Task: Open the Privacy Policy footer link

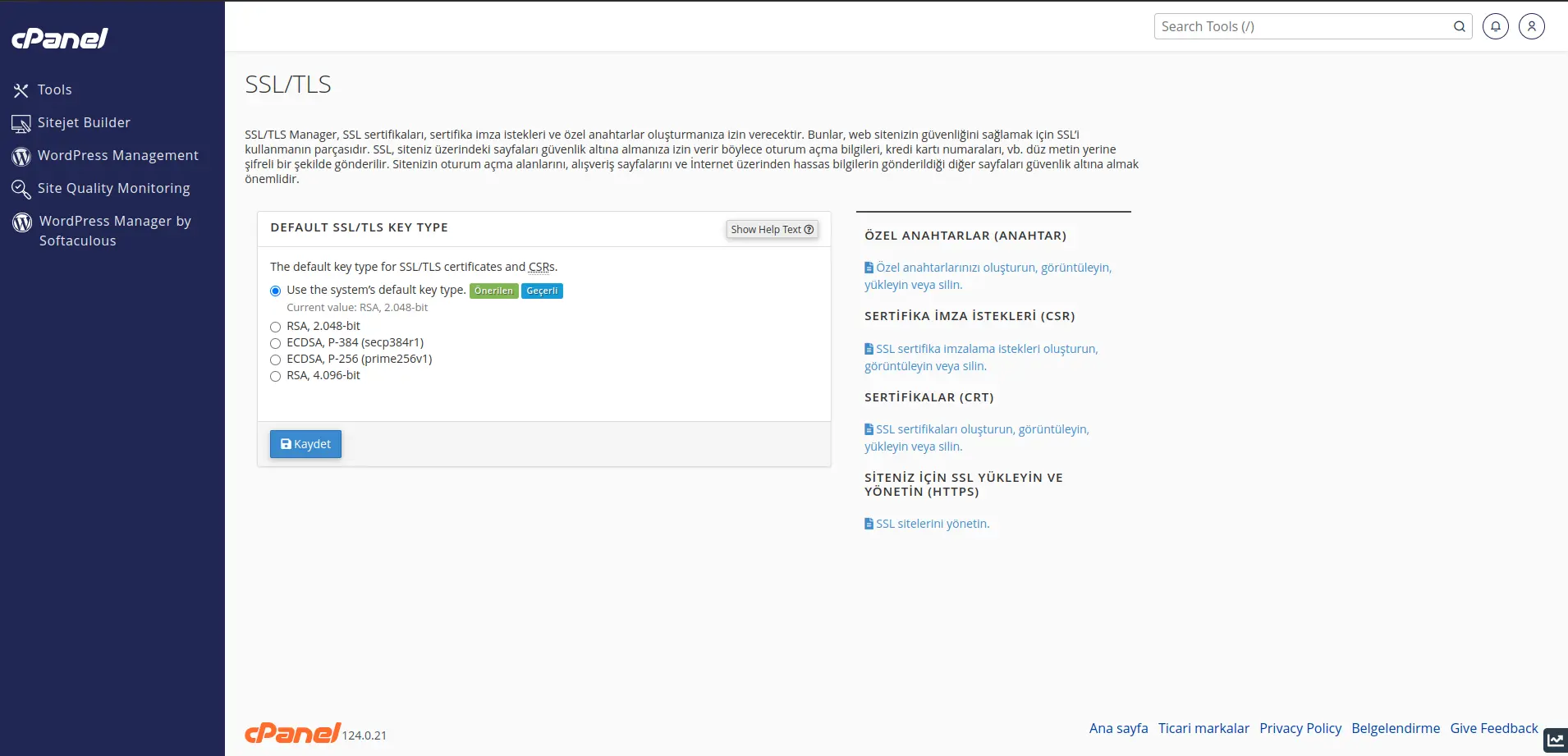Action: click(x=1300, y=728)
